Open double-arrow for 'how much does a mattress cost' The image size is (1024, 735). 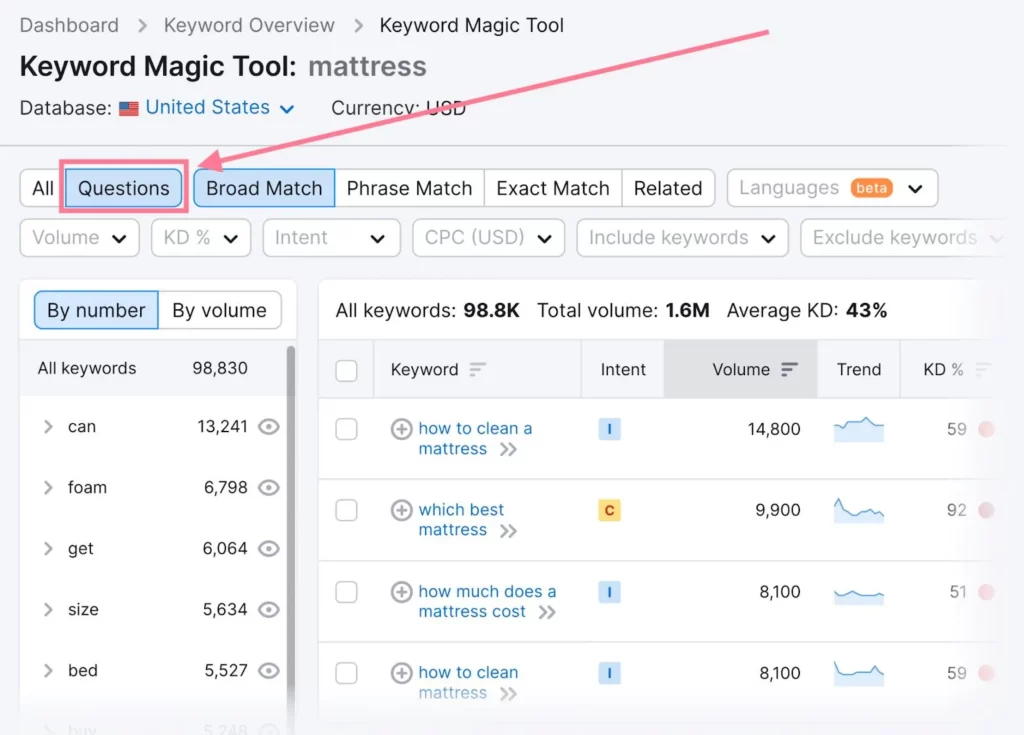547,612
